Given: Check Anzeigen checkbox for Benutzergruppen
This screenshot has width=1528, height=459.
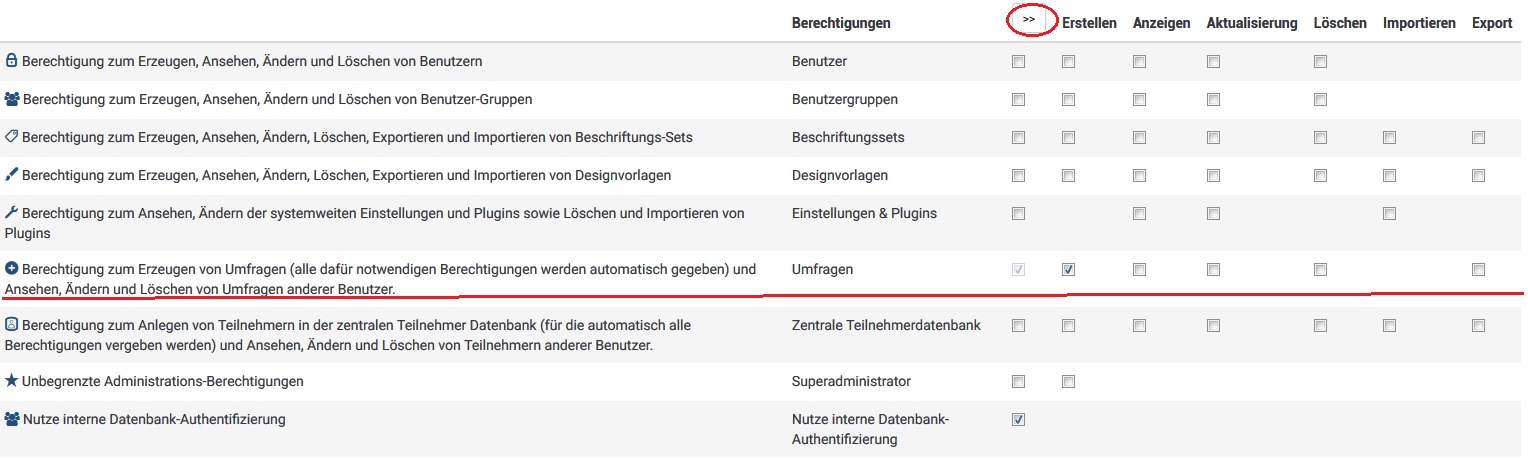Looking at the screenshot, I should [1139, 99].
